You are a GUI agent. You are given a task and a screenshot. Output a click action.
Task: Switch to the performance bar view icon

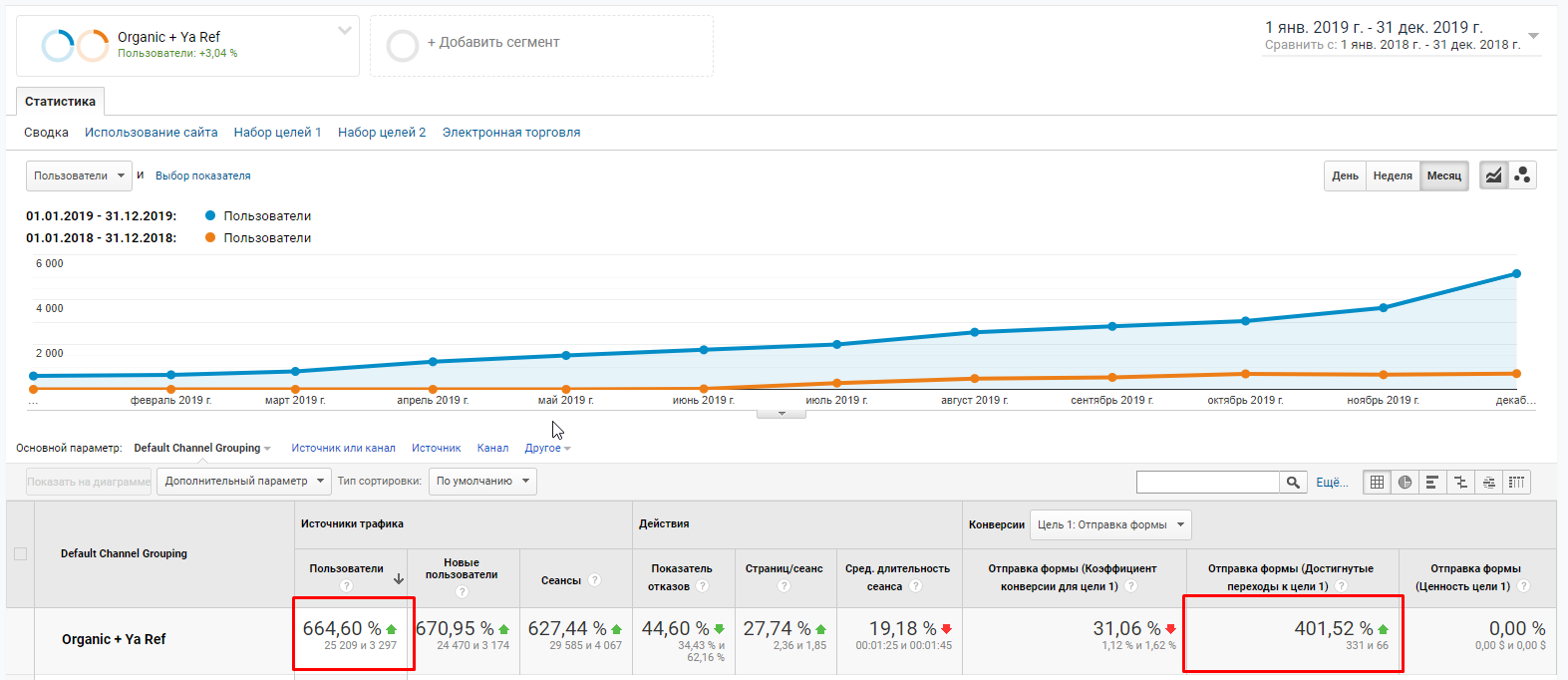pyautogui.click(x=1432, y=483)
